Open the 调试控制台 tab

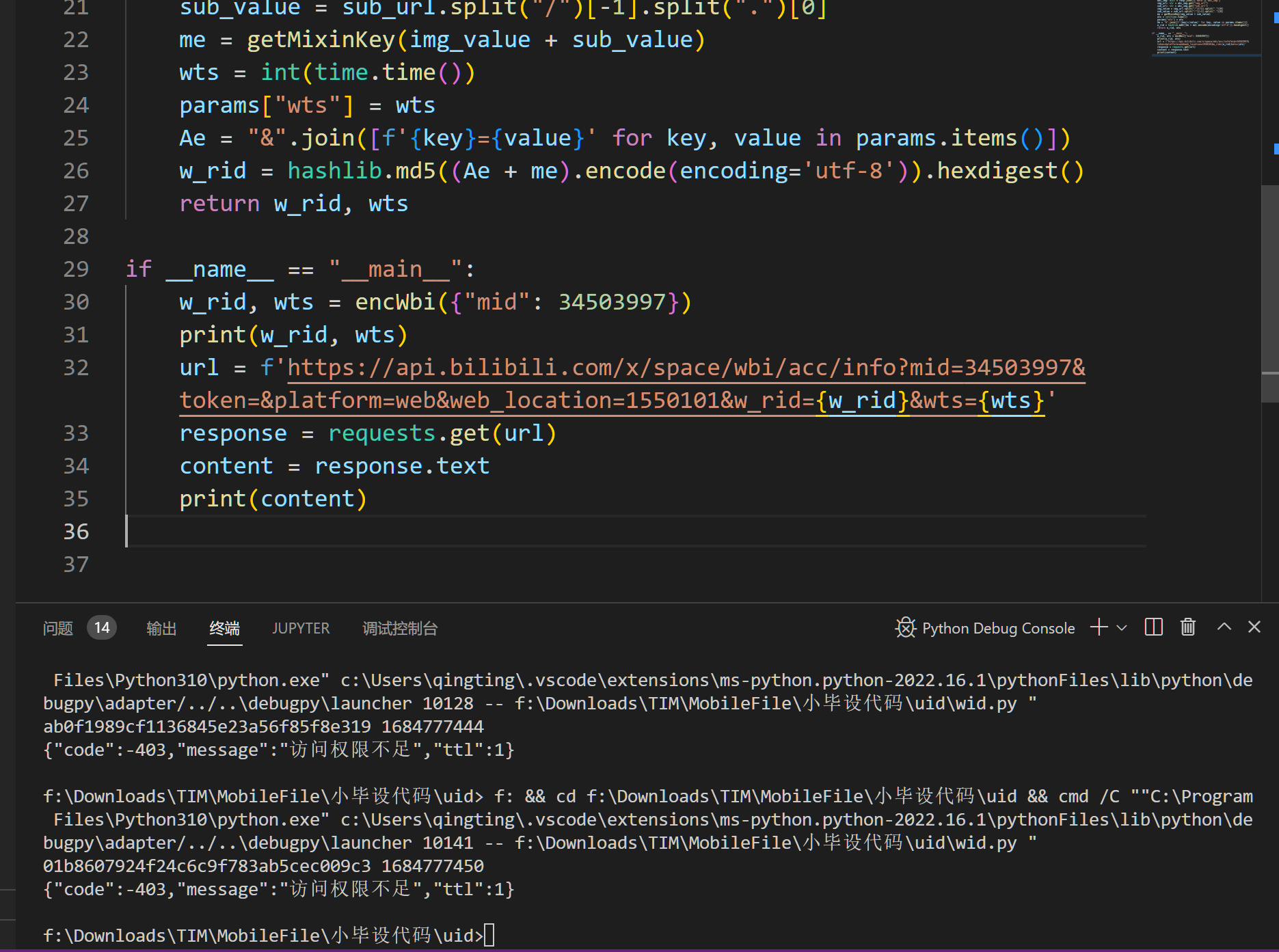(x=400, y=628)
